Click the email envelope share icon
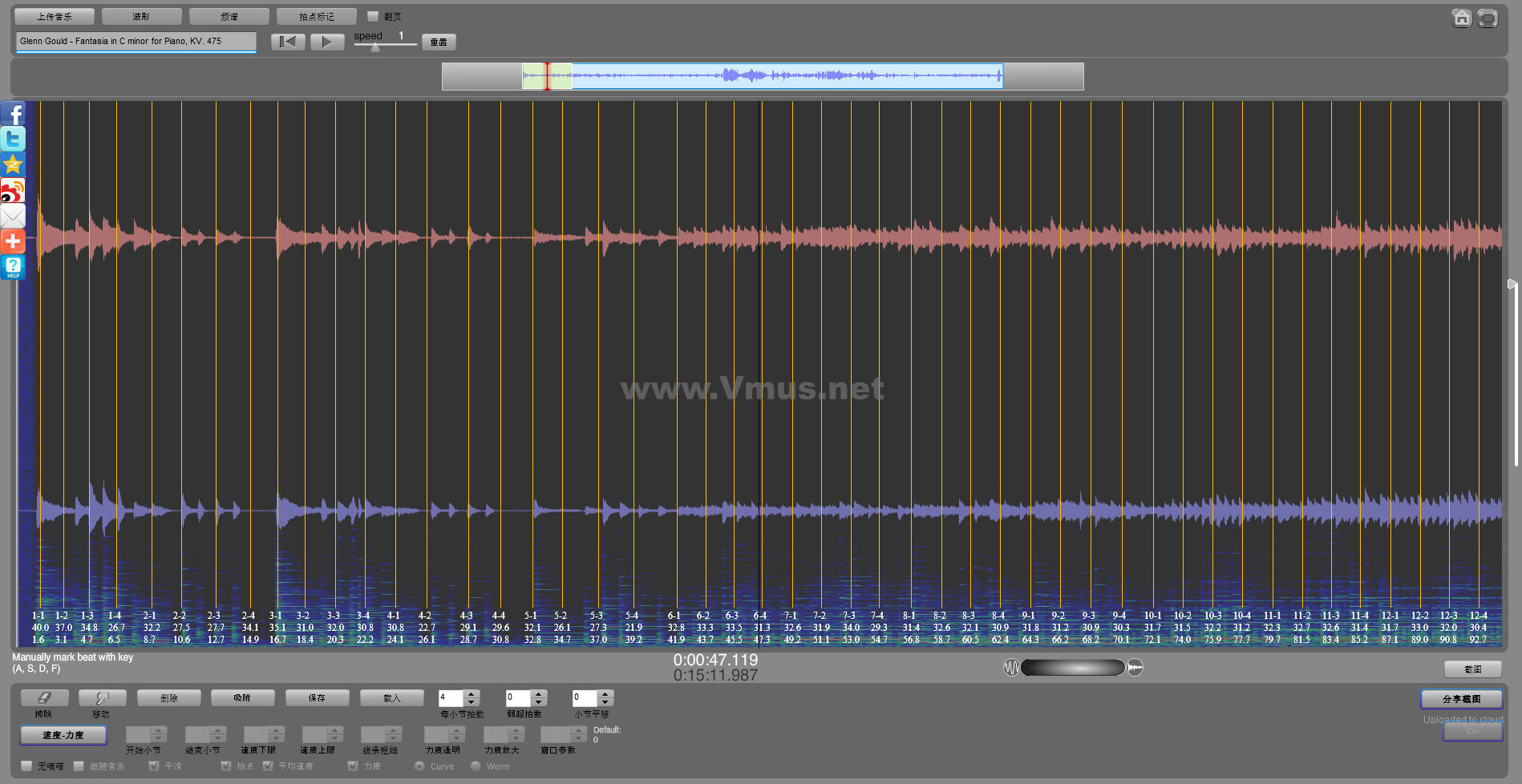Screen dimensions: 1522x784 tap(13, 216)
